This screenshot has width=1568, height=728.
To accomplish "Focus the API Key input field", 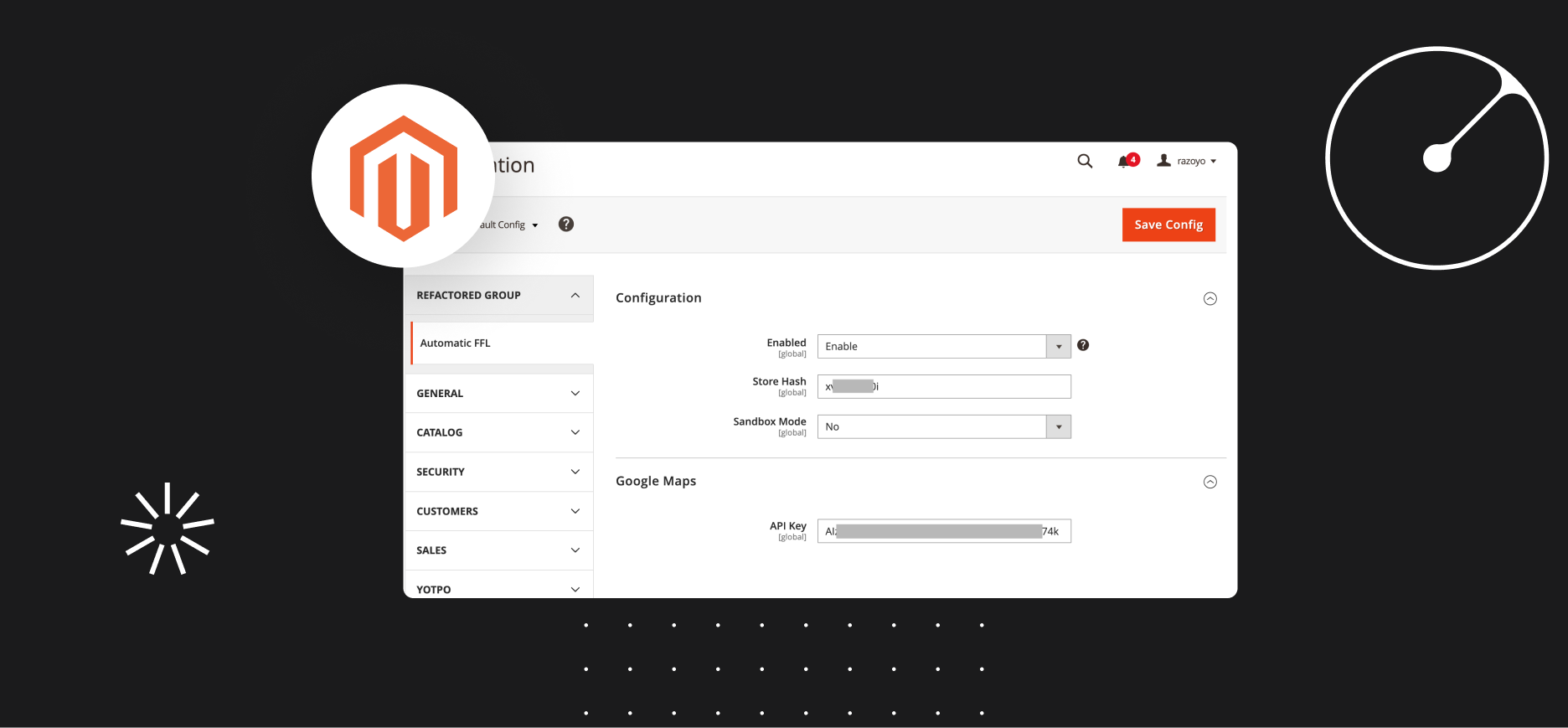I will click(x=944, y=531).
